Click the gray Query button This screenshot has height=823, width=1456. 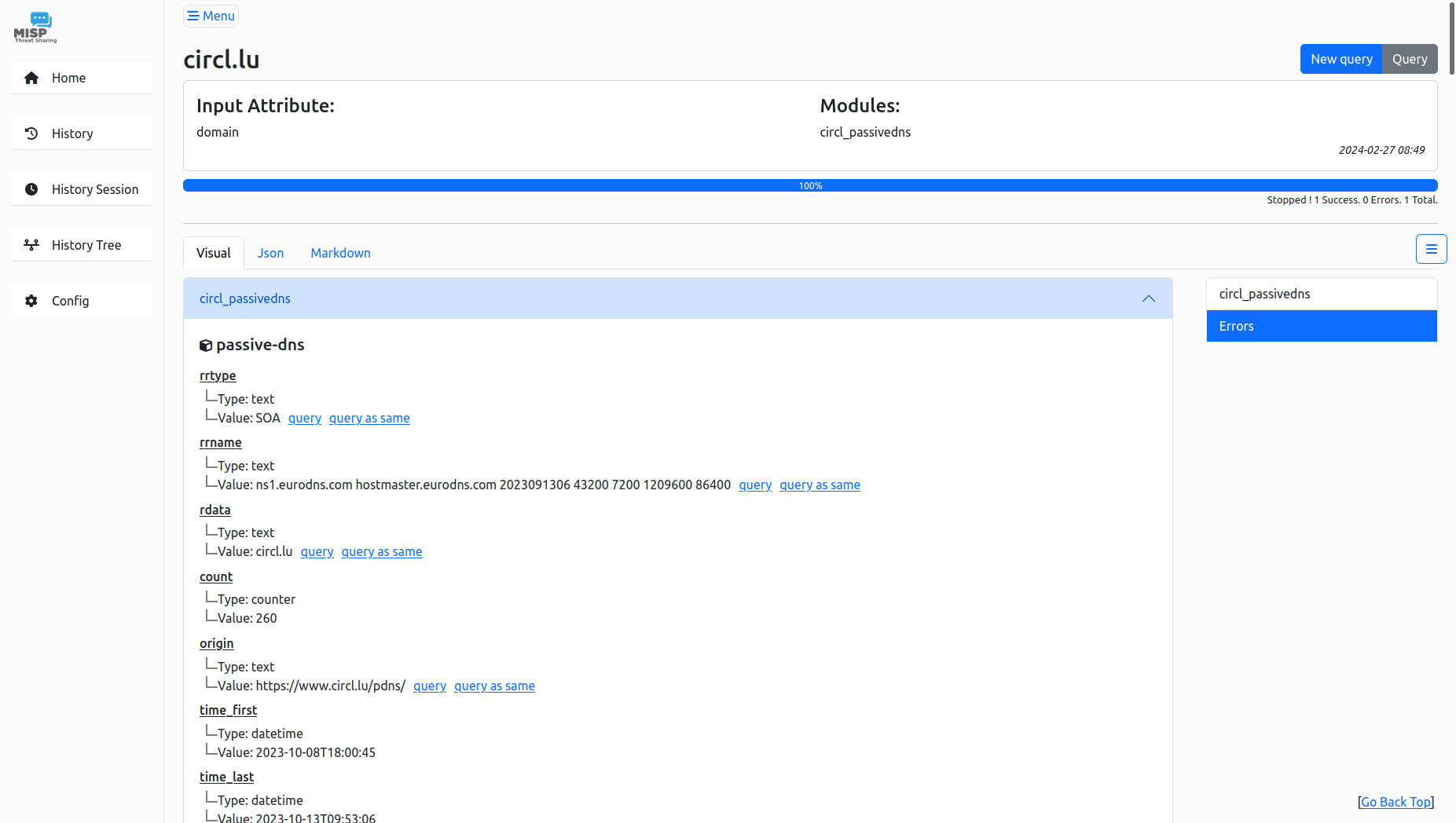coord(1409,59)
